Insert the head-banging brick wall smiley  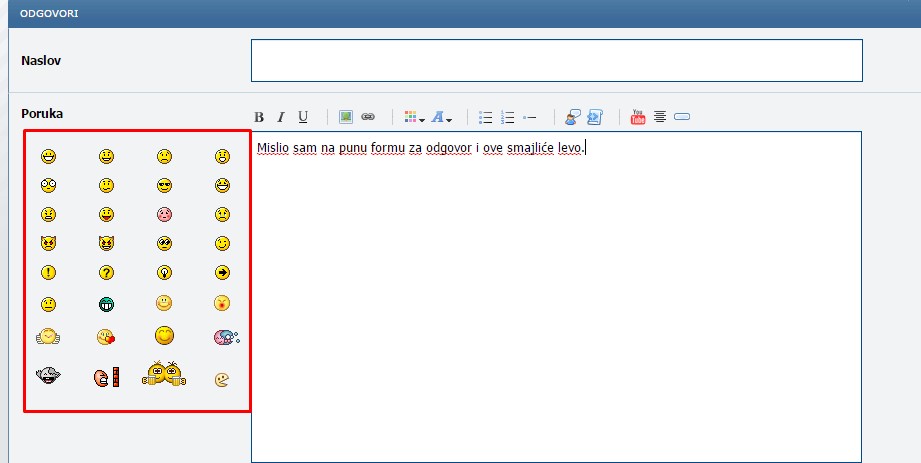106,377
